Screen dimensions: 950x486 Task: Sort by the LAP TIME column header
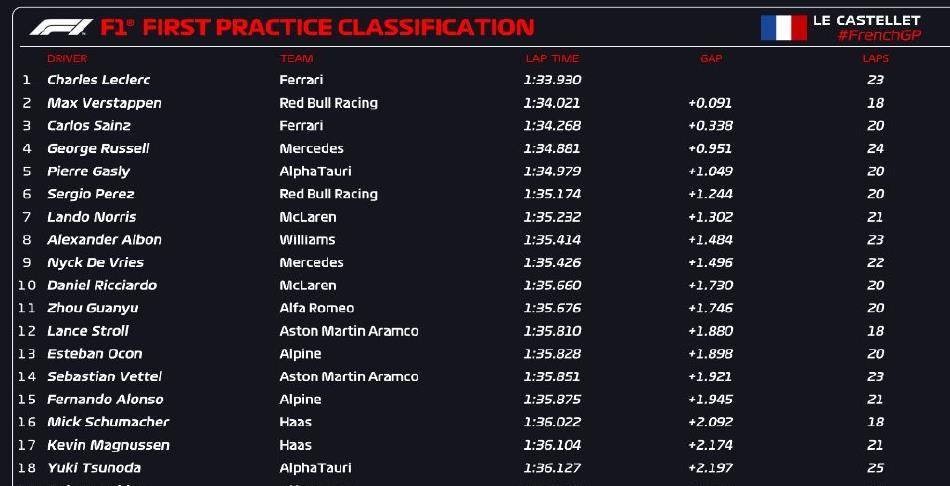pos(552,59)
